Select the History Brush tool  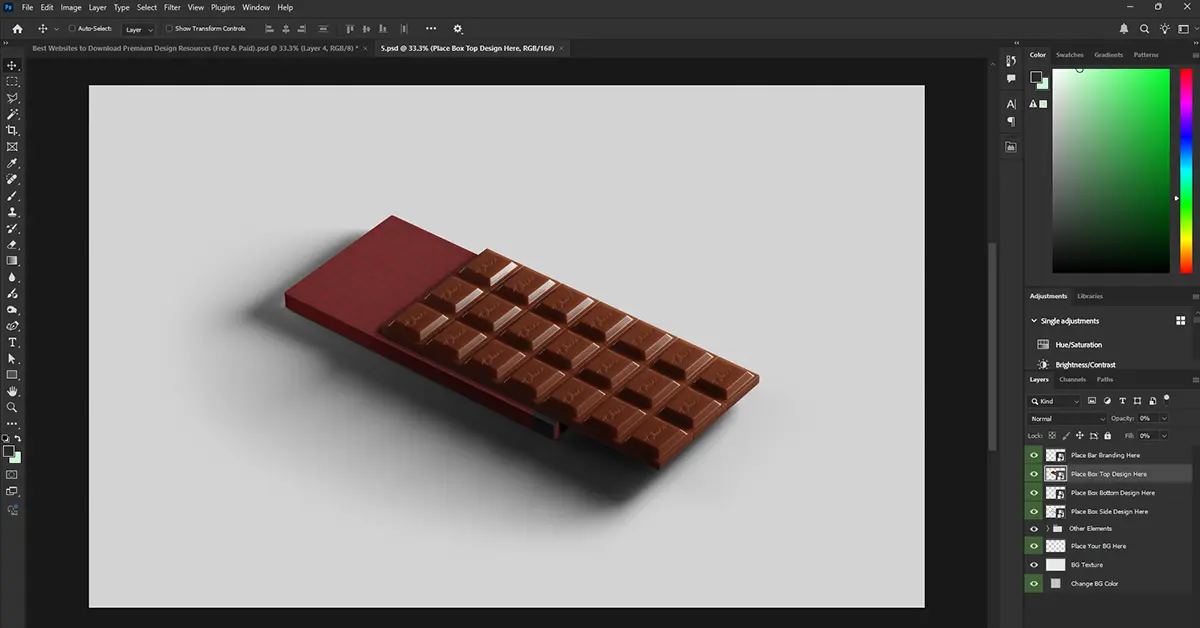pos(12,228)
